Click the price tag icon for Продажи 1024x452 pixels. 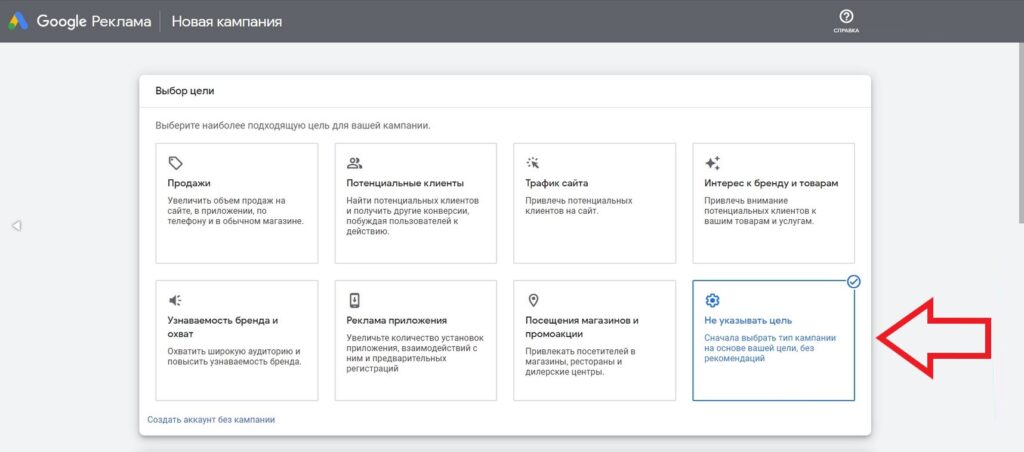click(x=175, y=163)
